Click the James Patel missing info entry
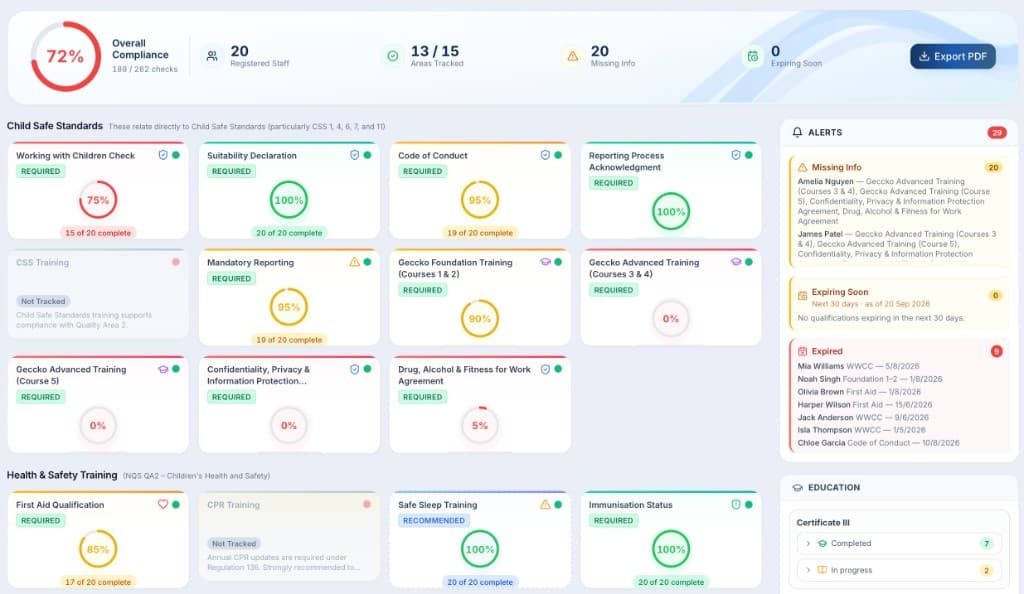1024x594 pixels. 897,244
